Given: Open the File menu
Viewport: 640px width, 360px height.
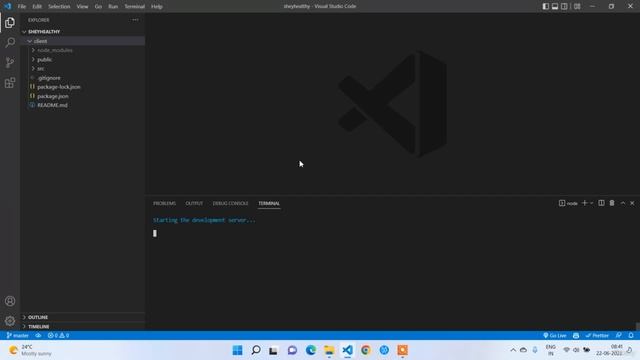Looking at the screenshot, I should (x=22, y=6).
